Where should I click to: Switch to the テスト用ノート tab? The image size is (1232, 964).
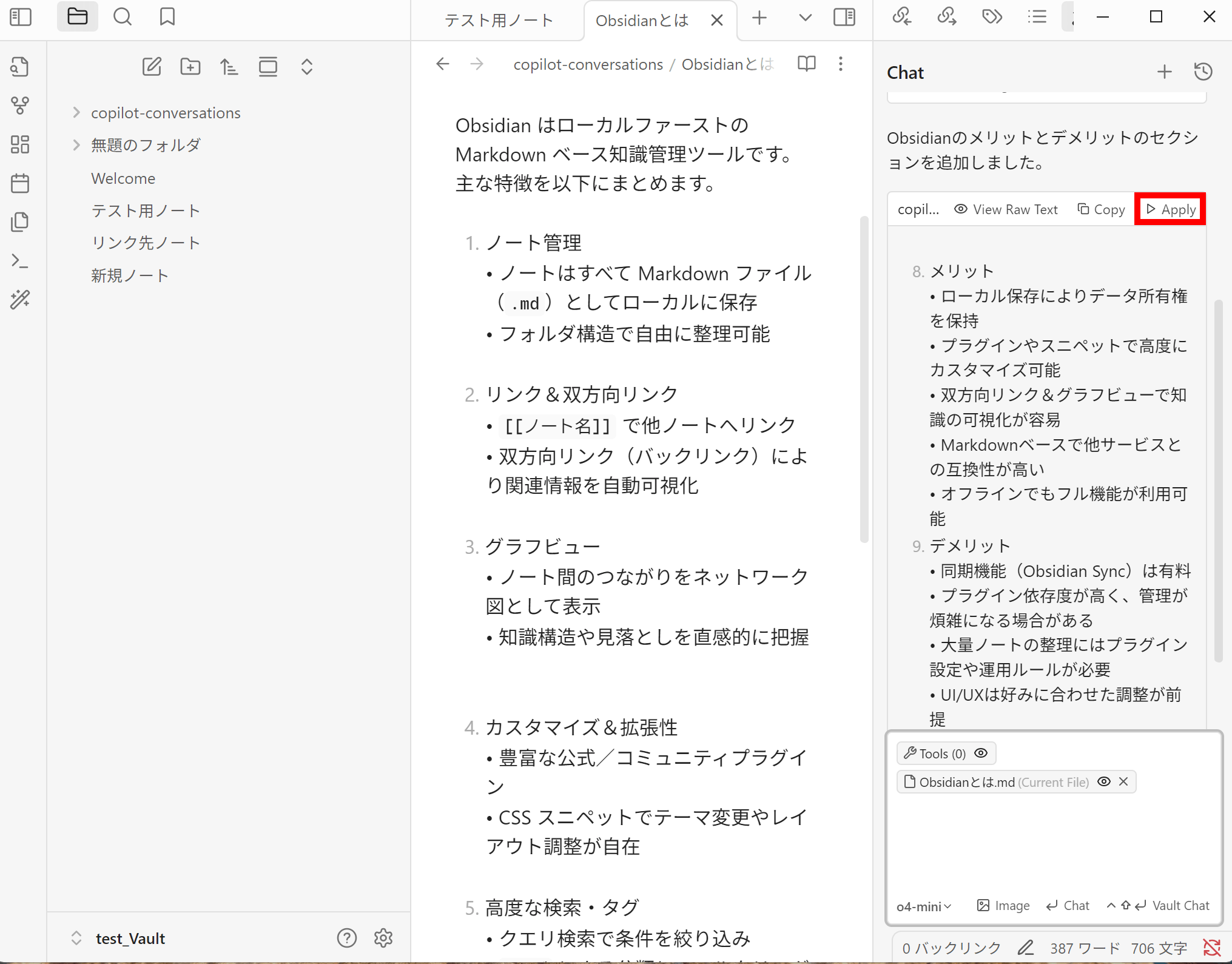499,21
